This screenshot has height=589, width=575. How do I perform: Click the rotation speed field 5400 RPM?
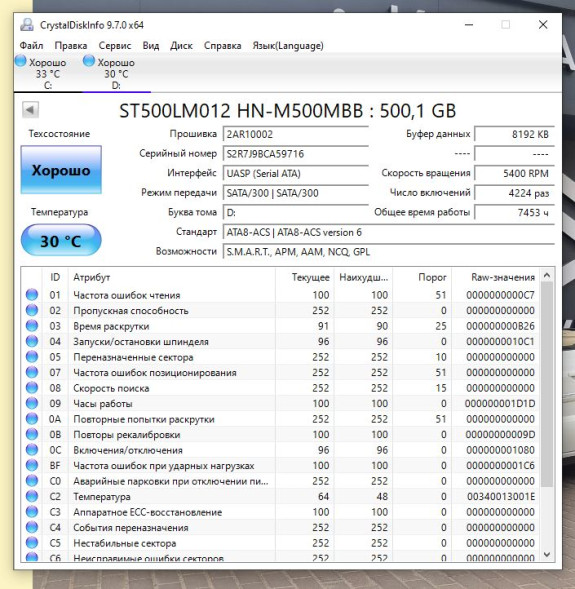tap(514, 174)
